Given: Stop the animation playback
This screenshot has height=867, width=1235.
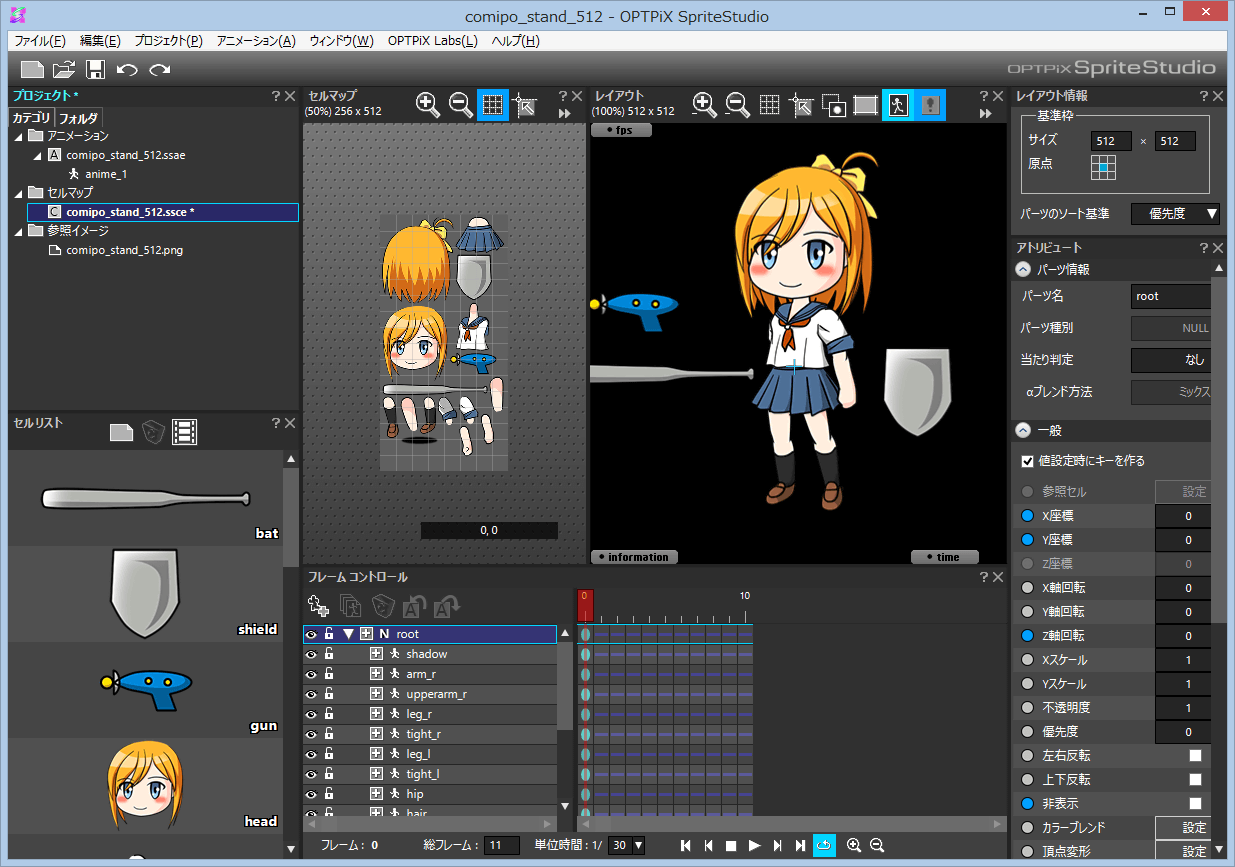Looking at the screenshot, I should click(731, 846).
